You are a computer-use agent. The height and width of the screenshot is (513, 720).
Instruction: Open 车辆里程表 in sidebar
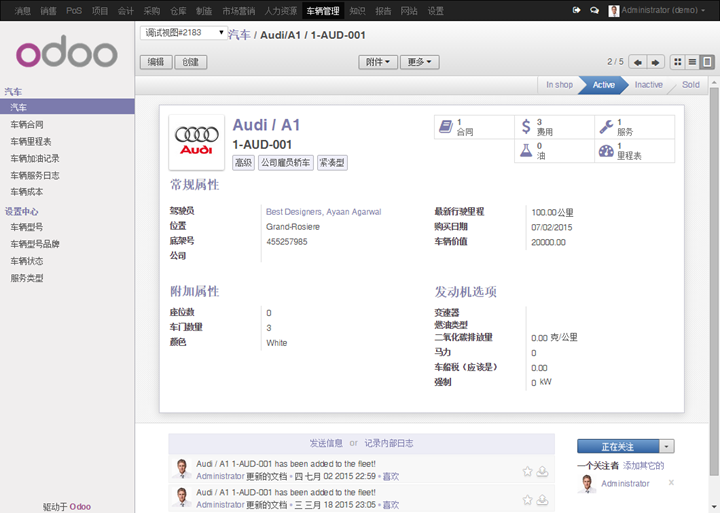[31, 141]
